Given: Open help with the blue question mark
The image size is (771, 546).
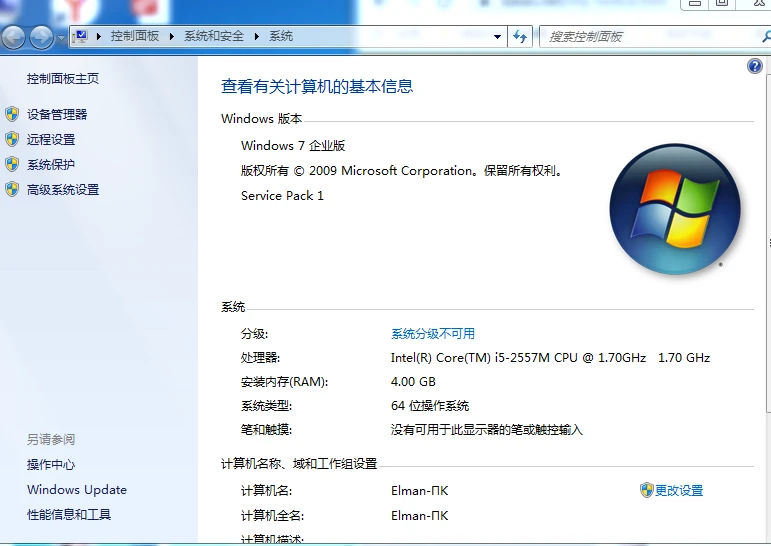Looking at the screenshot, I should [755, 67].
